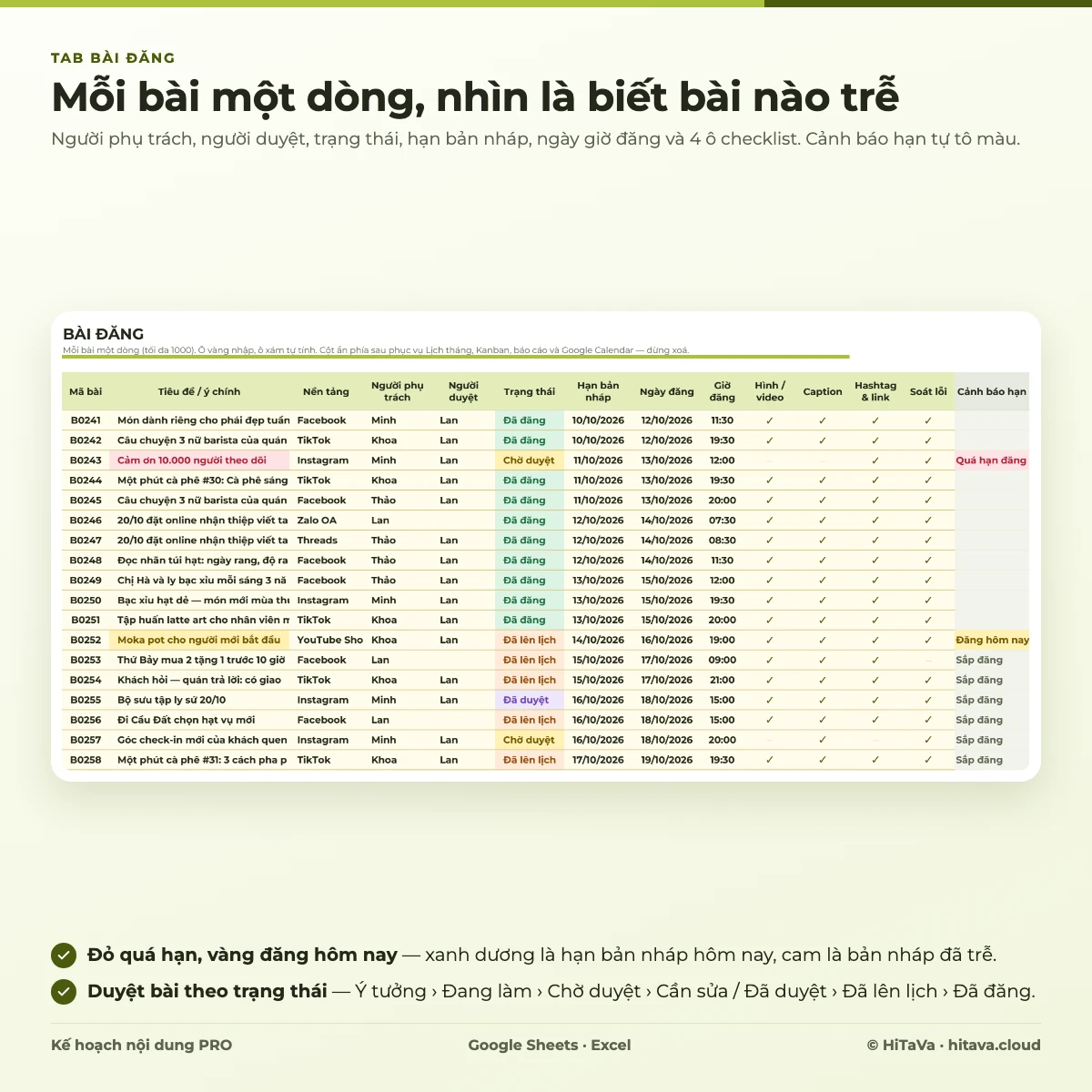
Task: Select the "Người duyệt" column header
Action: (x=463, y=392)
